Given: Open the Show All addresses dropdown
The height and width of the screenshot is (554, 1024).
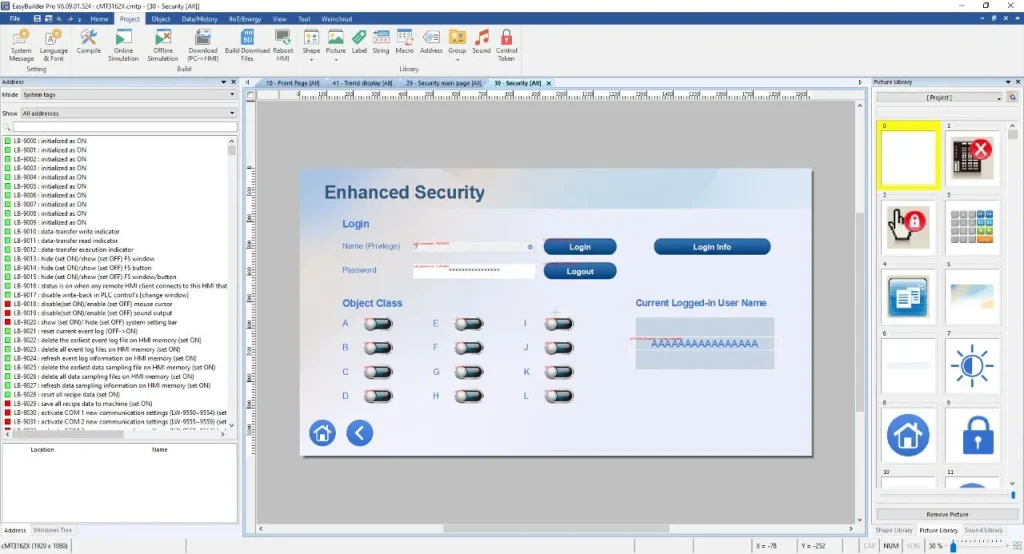Looking at the screenshot, I should point(128,113).
